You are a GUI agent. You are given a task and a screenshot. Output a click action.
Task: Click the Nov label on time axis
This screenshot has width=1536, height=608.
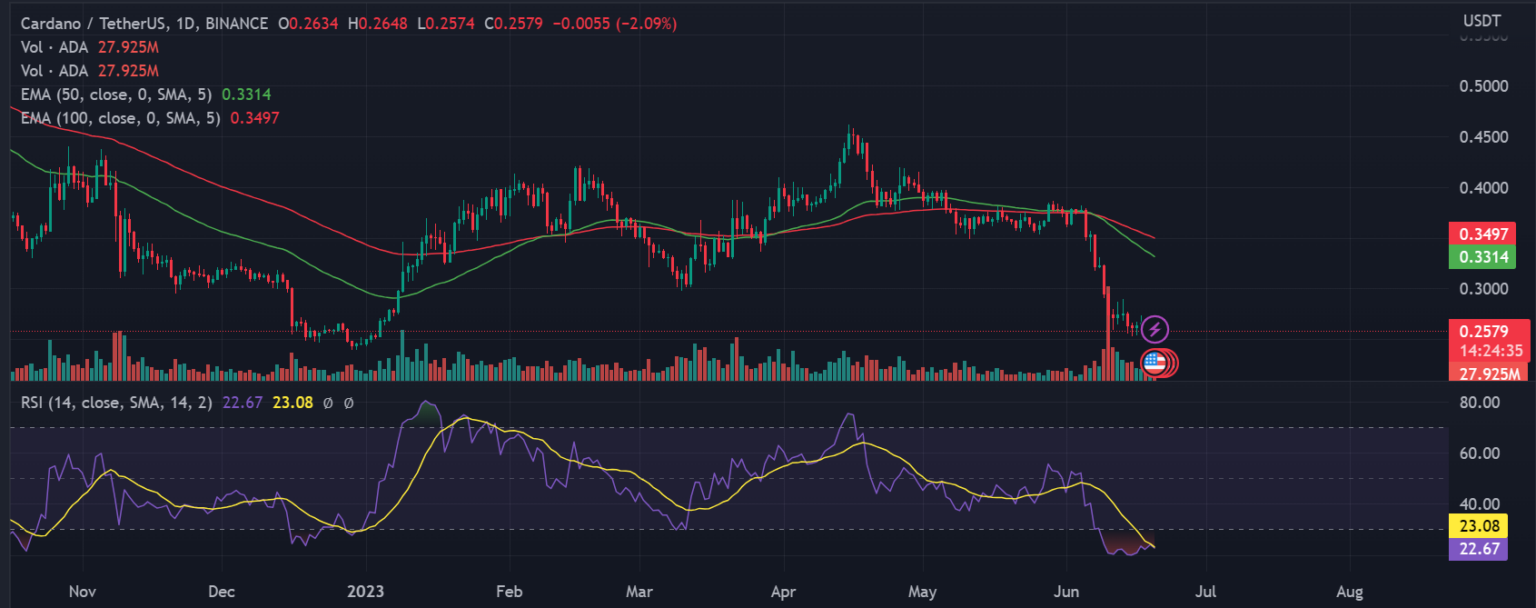tap(82, 591)
